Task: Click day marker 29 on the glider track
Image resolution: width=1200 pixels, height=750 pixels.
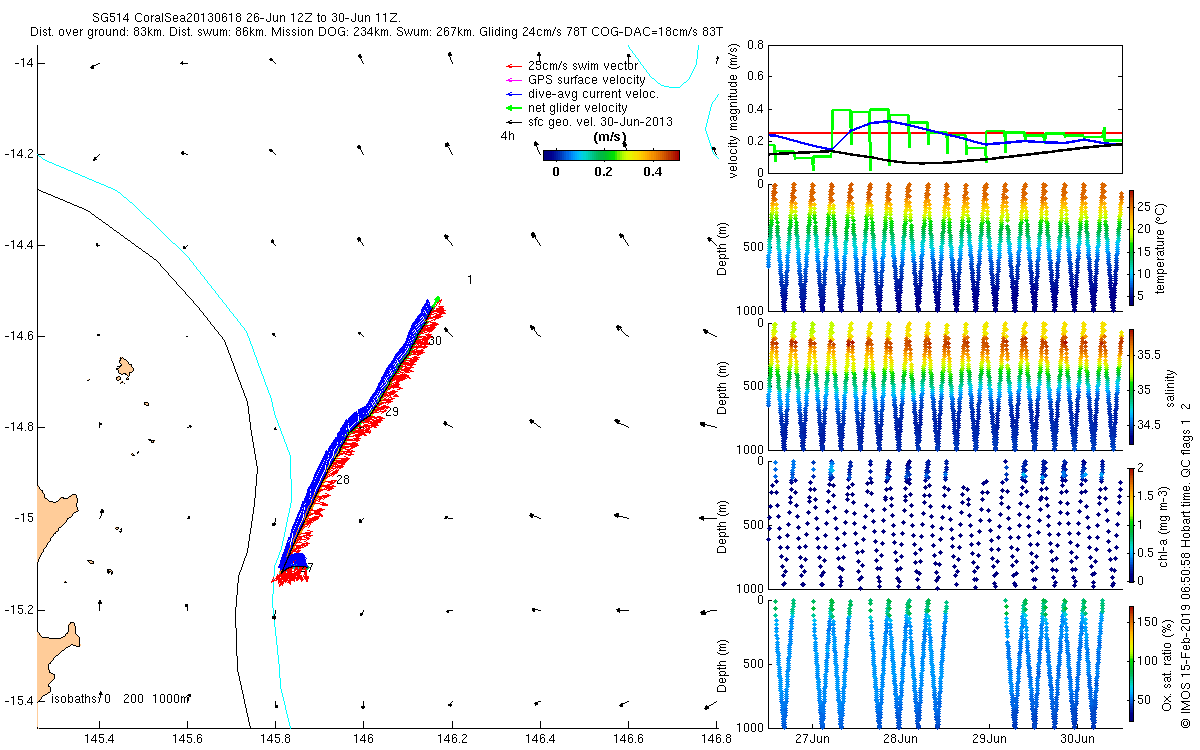Action: 391,412
